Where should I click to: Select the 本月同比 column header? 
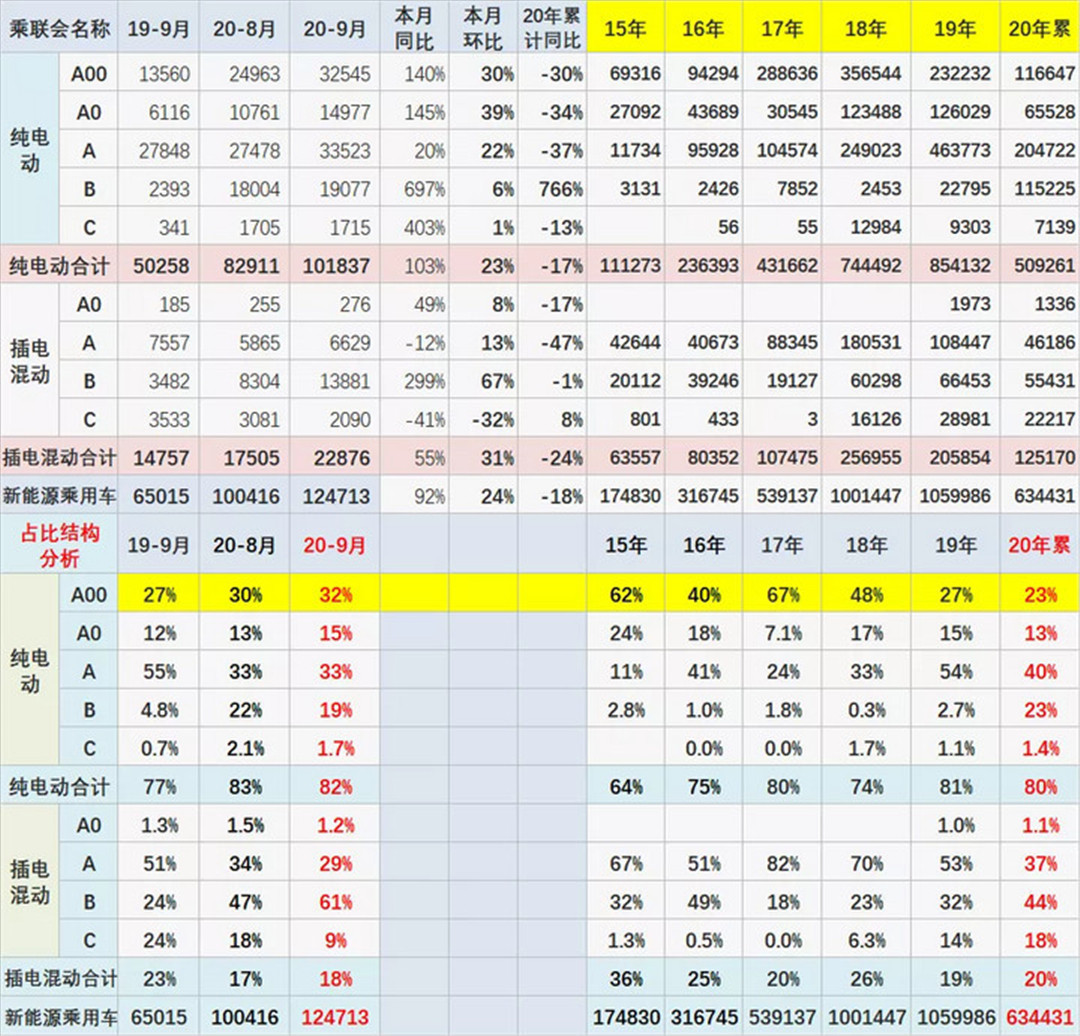click(414, 28)
